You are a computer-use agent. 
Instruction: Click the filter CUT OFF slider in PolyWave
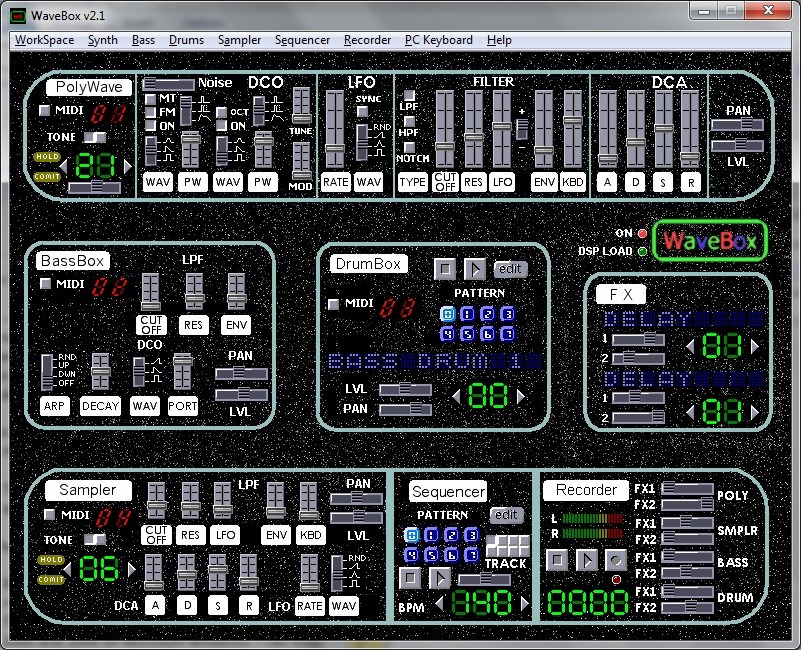tap(444, 129)
